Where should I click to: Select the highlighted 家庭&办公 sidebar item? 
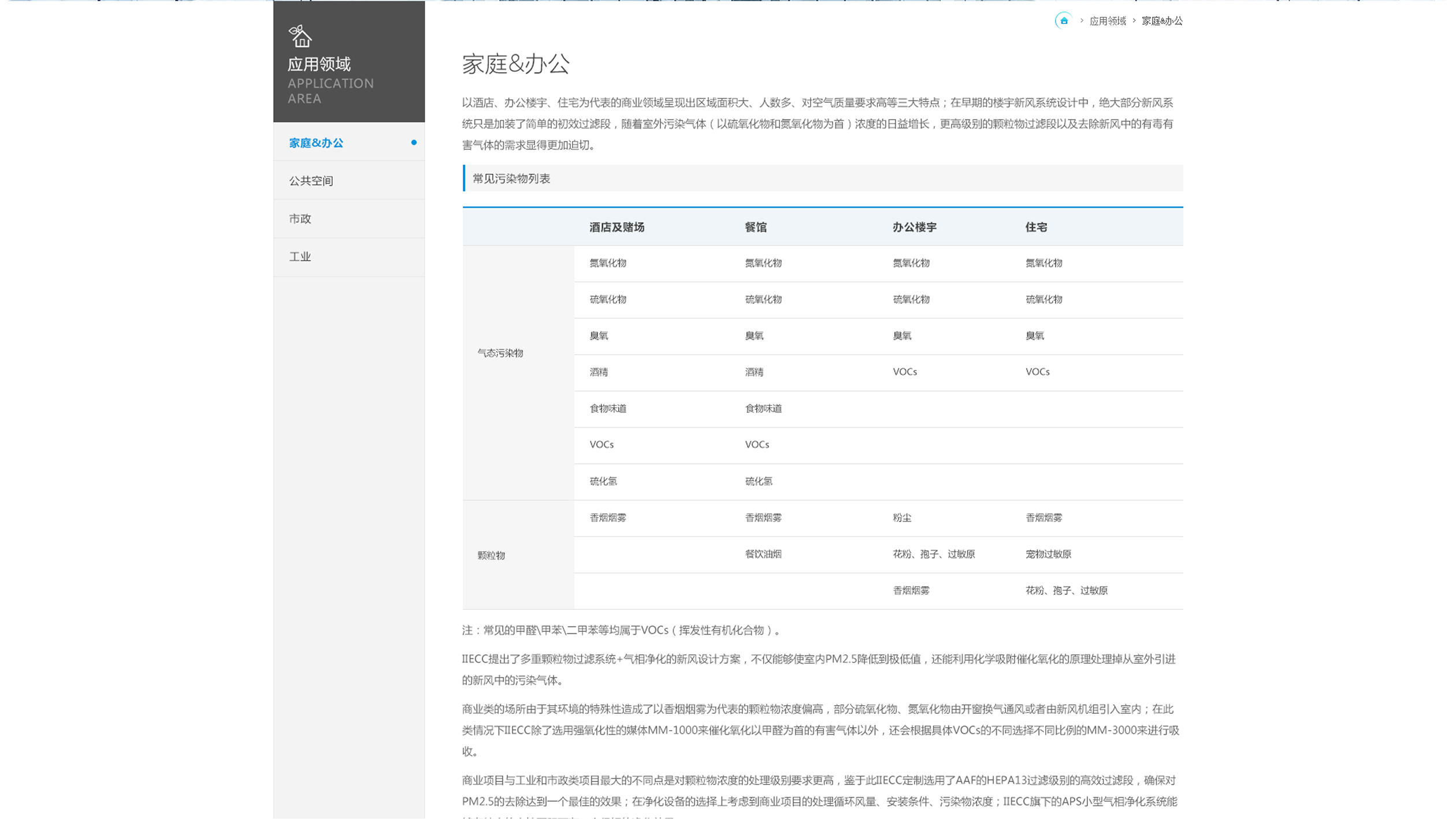[x=314, y=143]
